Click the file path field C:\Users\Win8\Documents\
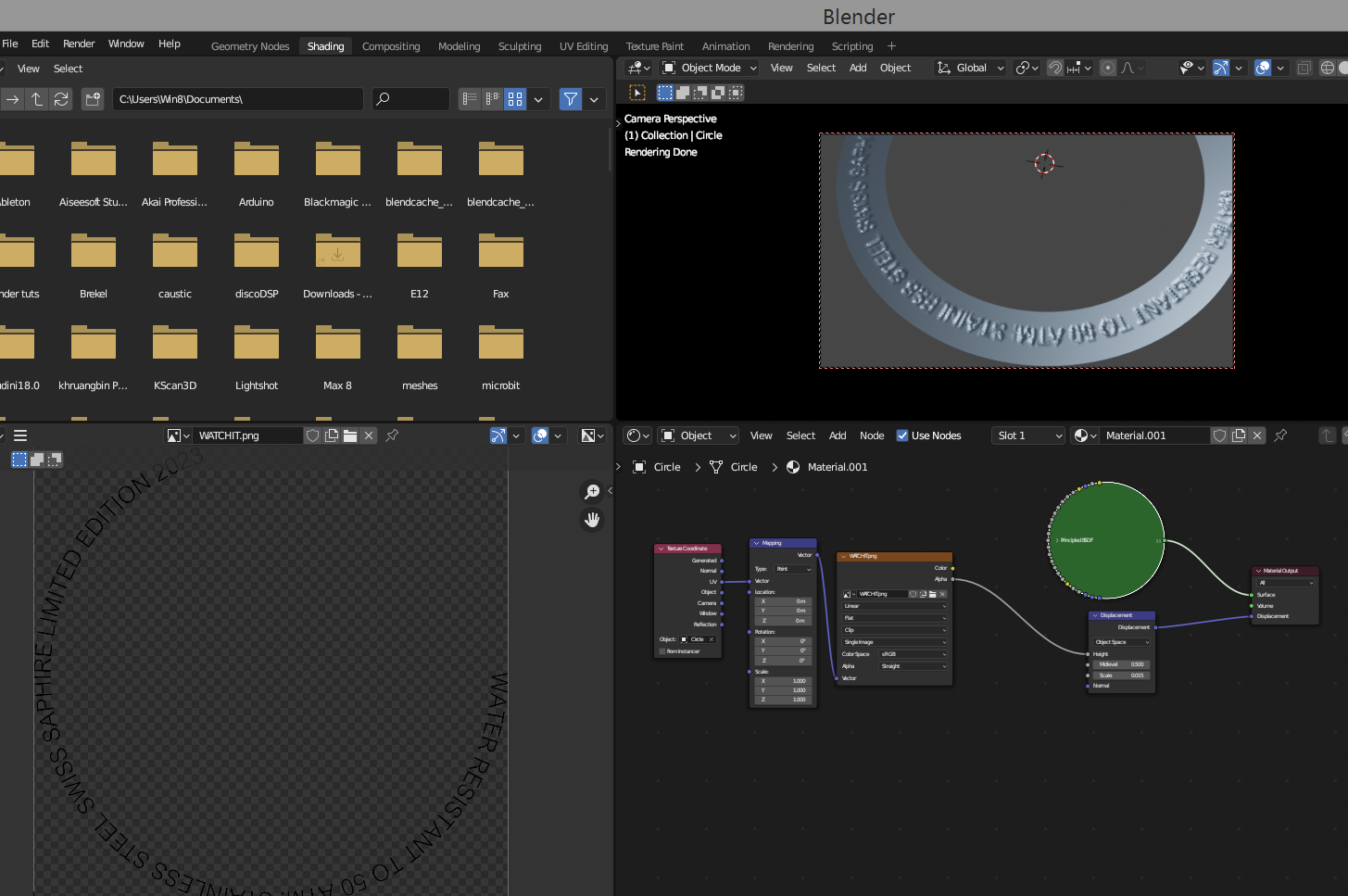 (x=238, y=99)
